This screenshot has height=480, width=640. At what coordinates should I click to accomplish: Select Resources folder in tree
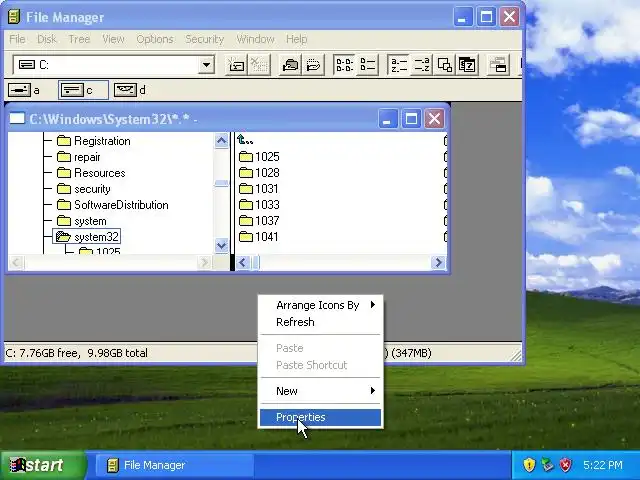(x=91, y=173)
